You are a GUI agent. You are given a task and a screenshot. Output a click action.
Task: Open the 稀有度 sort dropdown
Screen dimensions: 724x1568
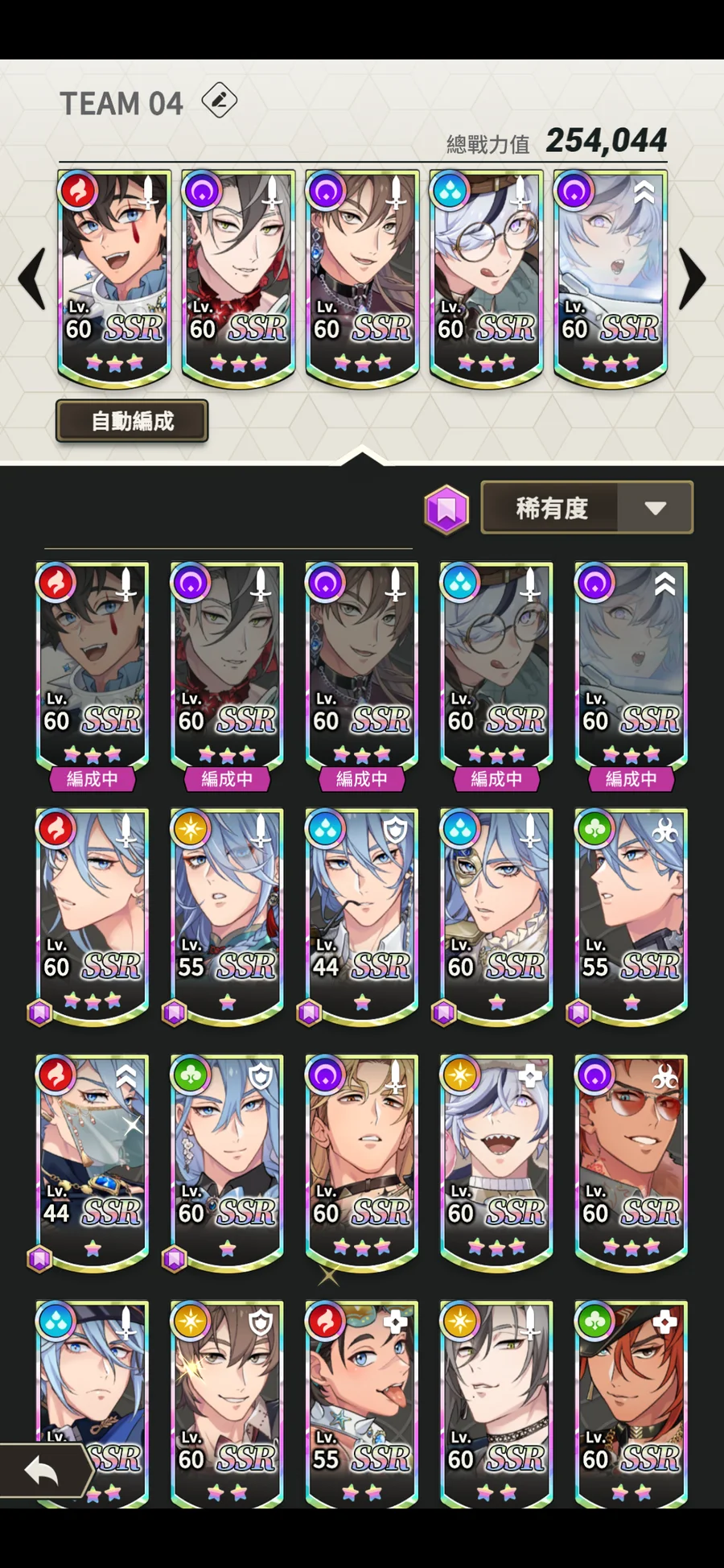pos(586,508)
